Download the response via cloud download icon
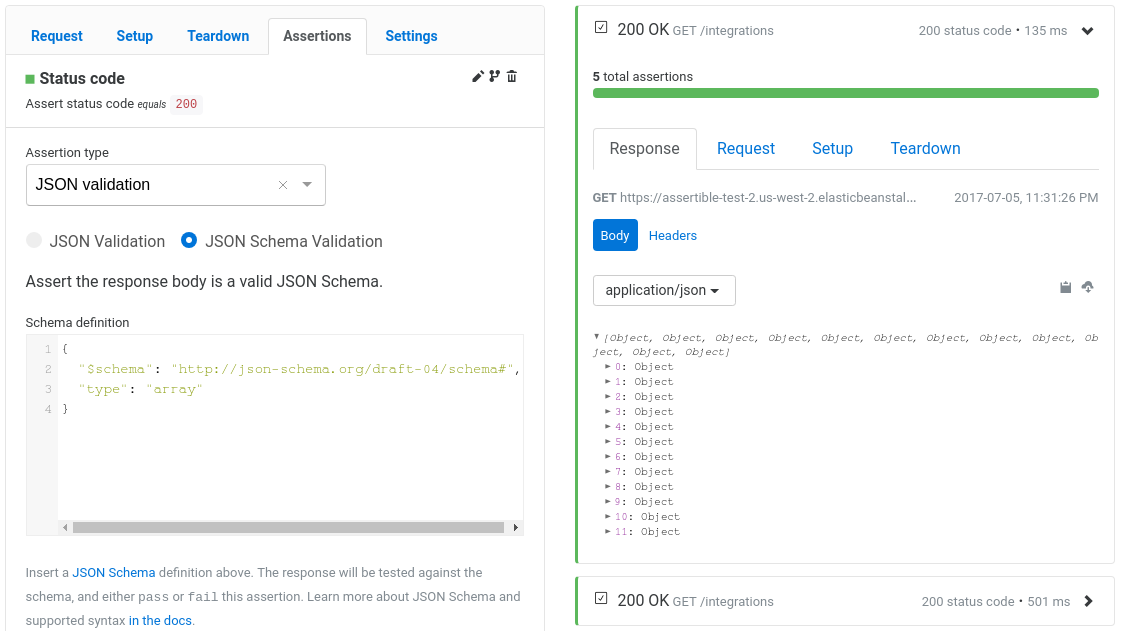The image size is (1122, 631). point(1088,287)
